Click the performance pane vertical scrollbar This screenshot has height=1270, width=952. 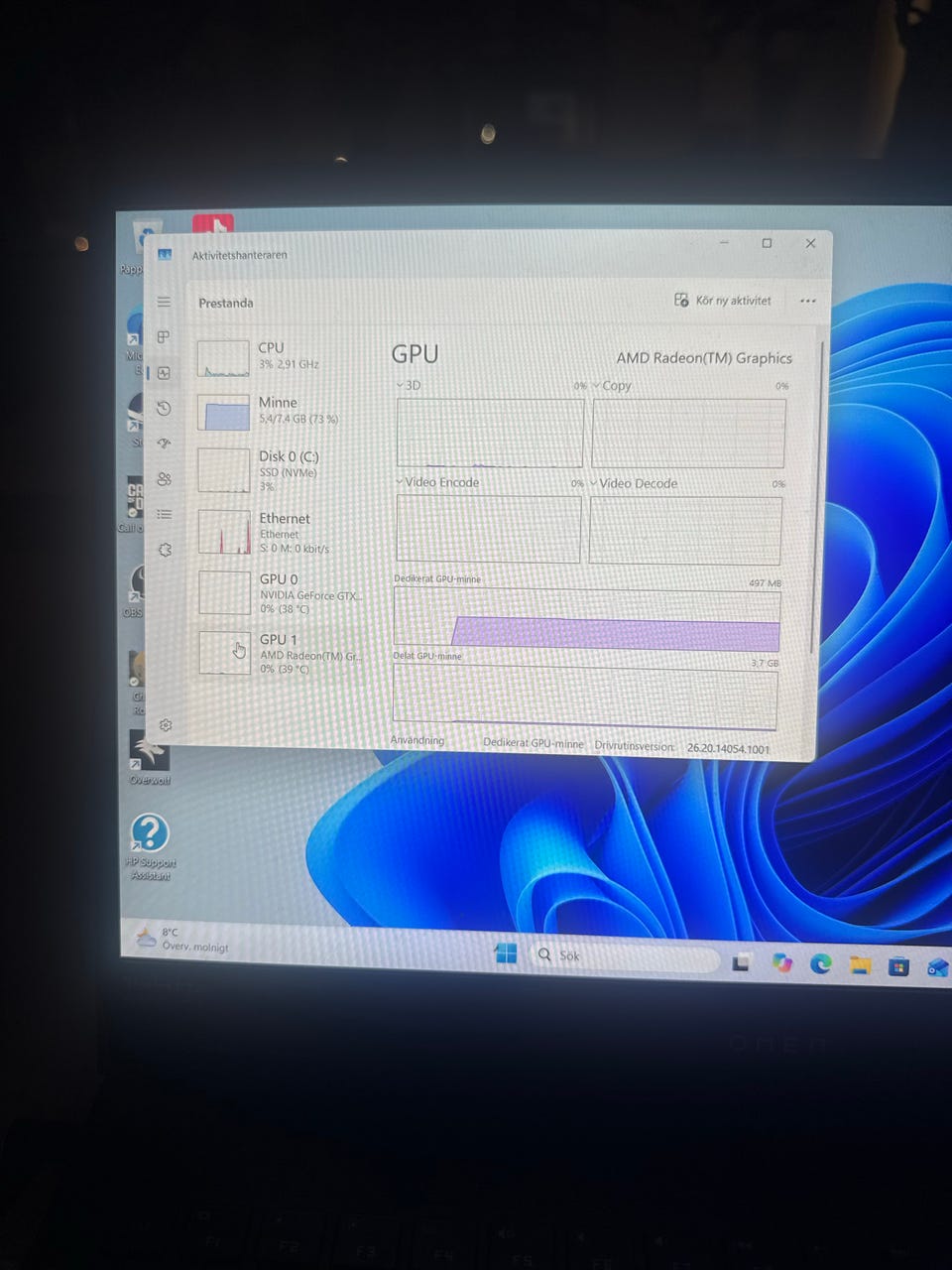click(x=817, y=496)
